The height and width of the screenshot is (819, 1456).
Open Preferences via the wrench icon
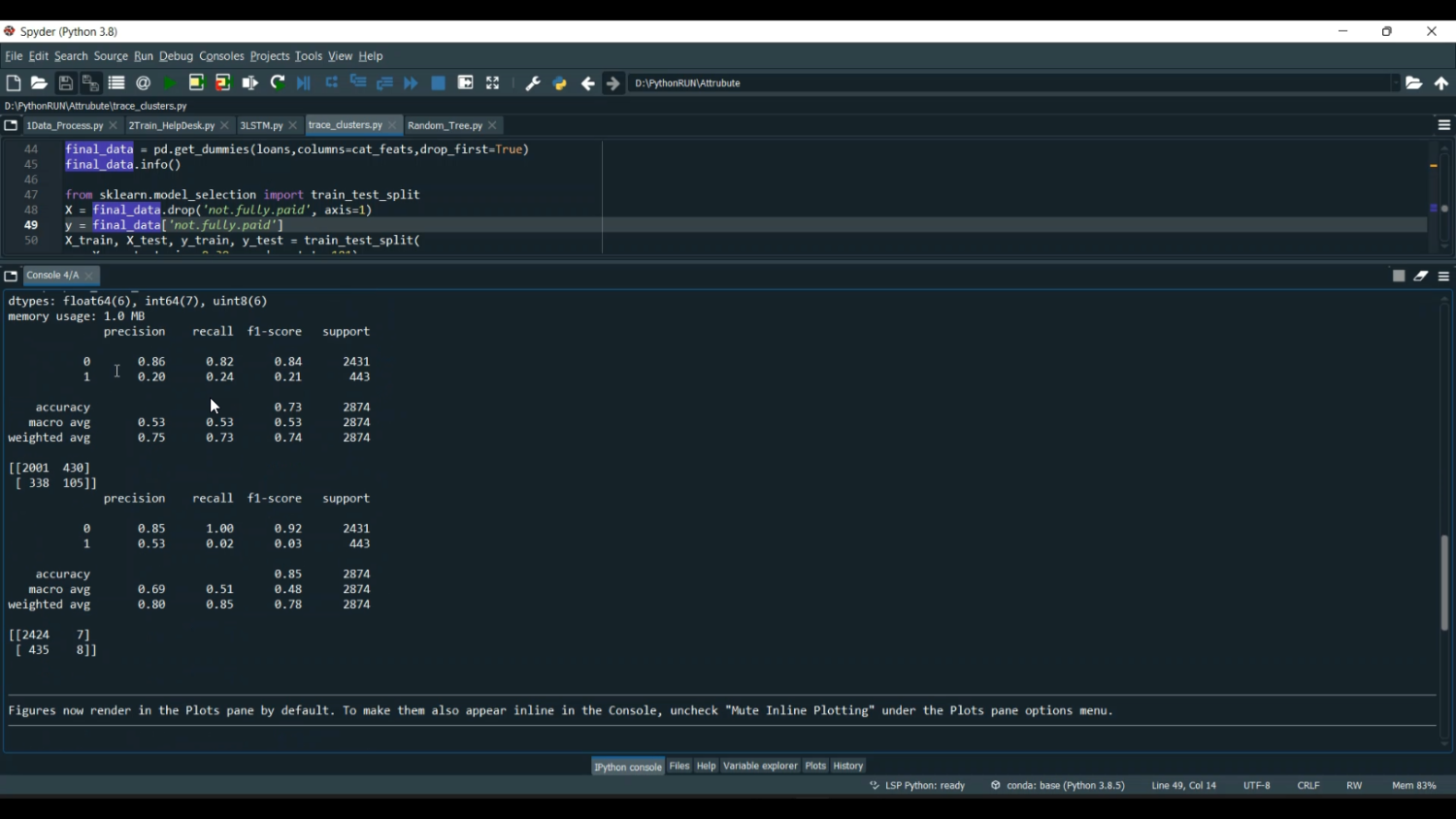click(533, 83)
